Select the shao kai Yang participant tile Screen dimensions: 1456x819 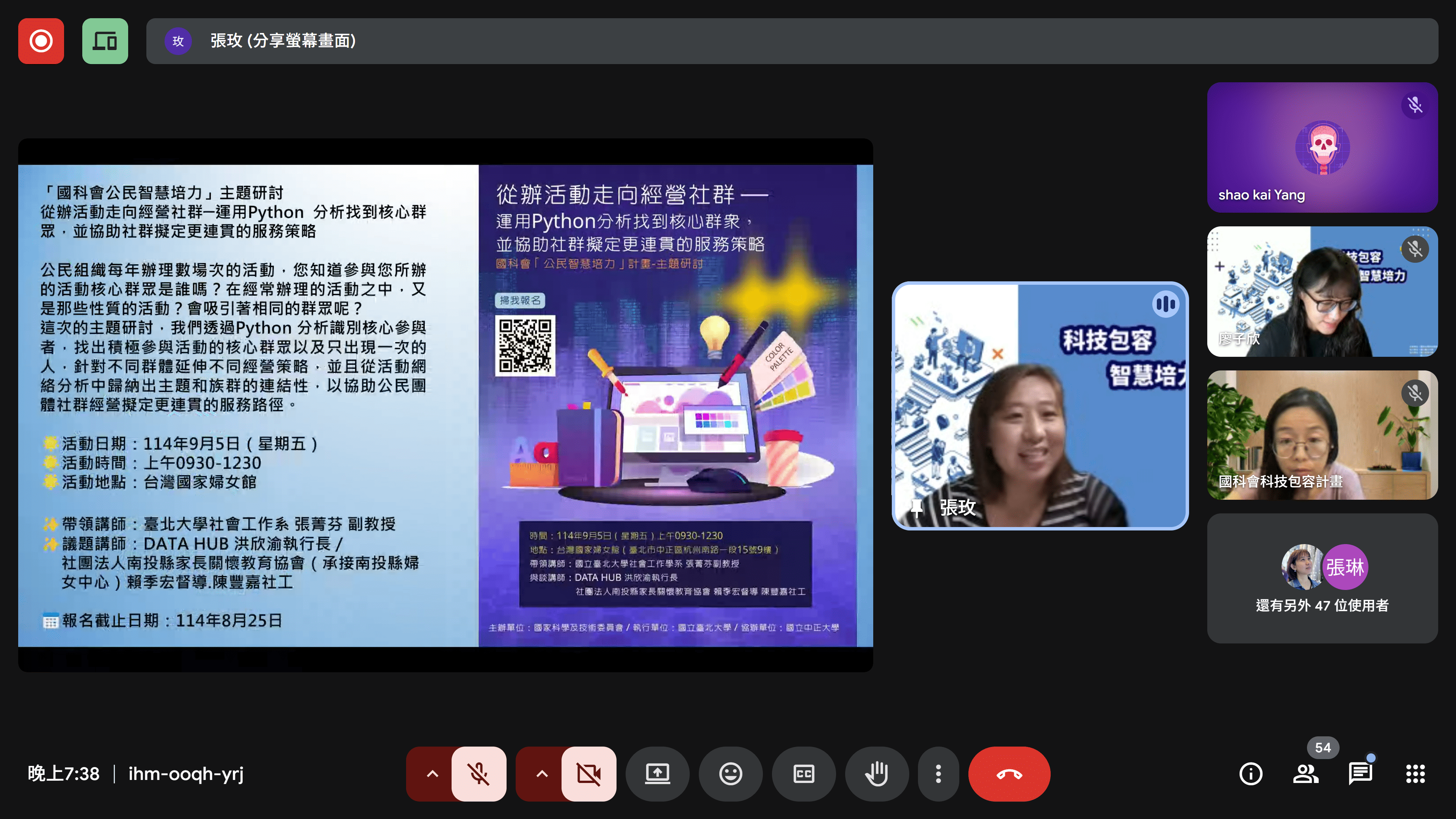click(x=1322, y=147)
